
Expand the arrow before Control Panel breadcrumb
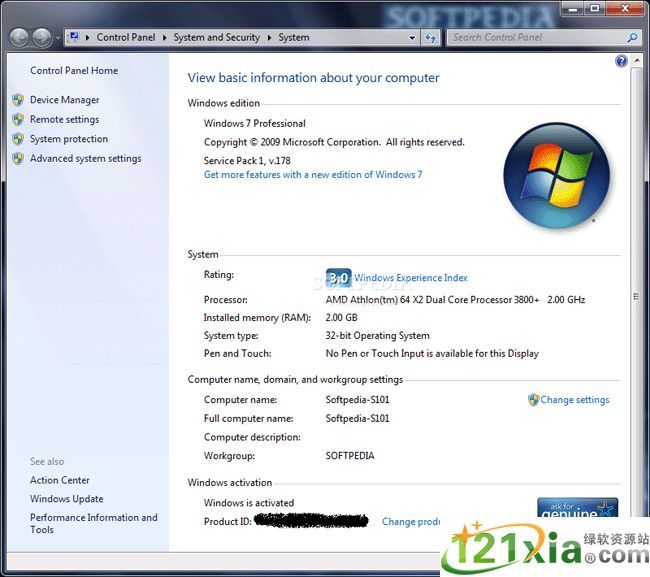point(87,38)
